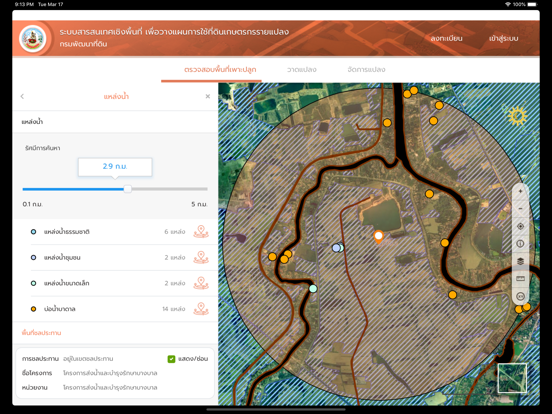Select the แหล่งน้ำธรรมชาติ row label
This screenshot has width=552, height=414.
click(x=67, y=232)
